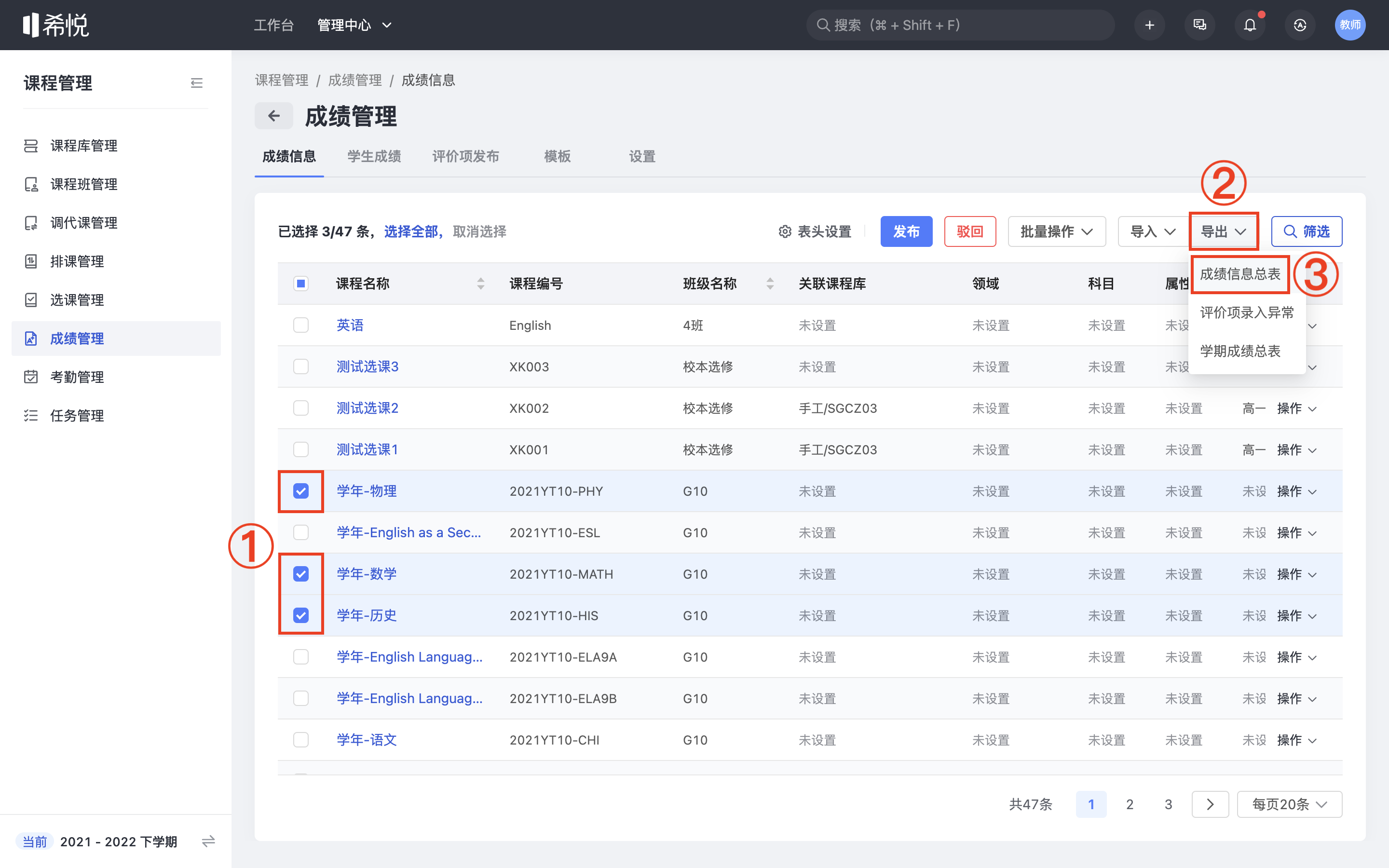Expand 操作 menu for 学年-语文 row

[x=1296, y=740]
